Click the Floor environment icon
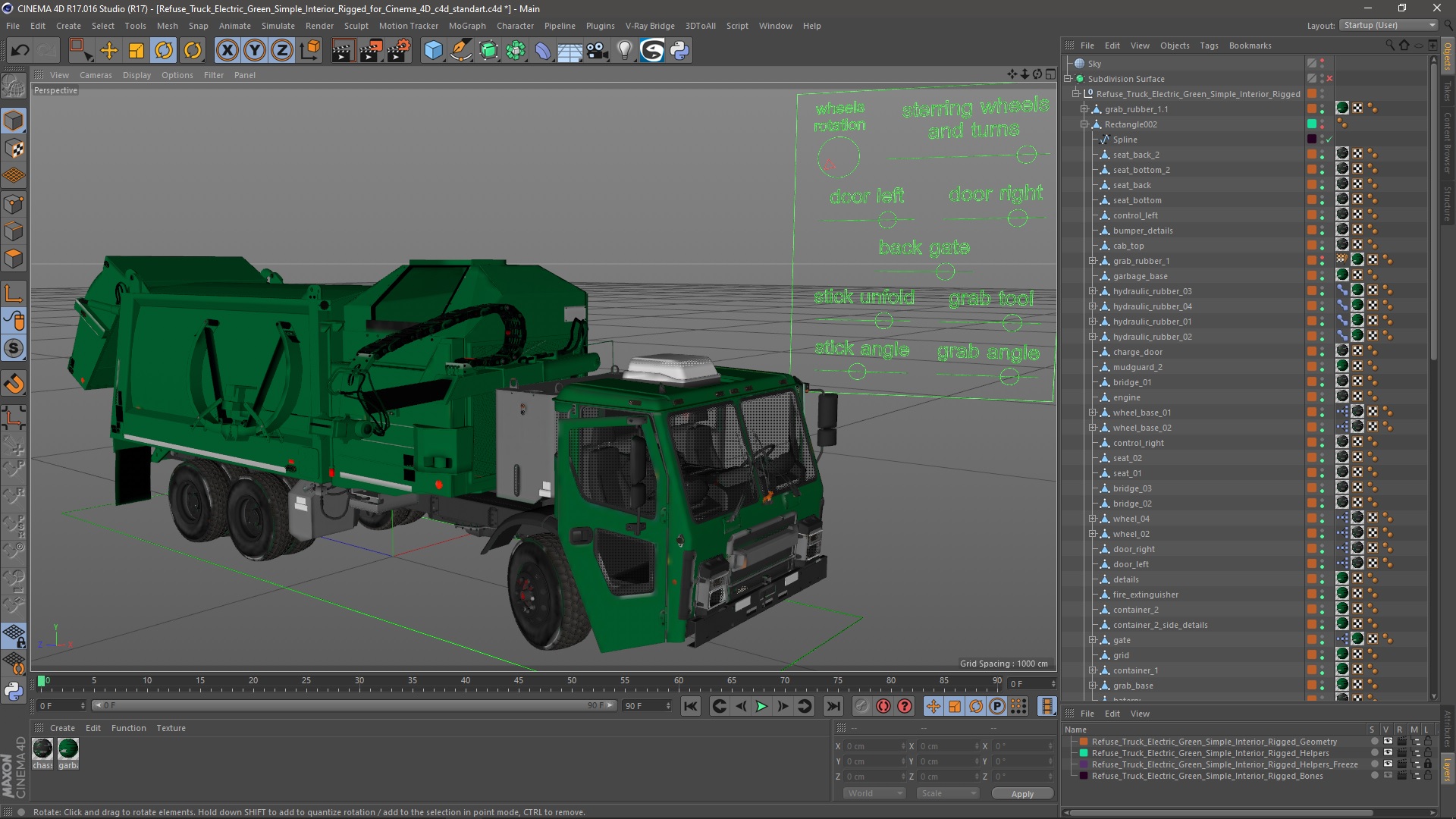This screenshot has width=1456, height=819. pyautogui.click(x=570, y=51)
